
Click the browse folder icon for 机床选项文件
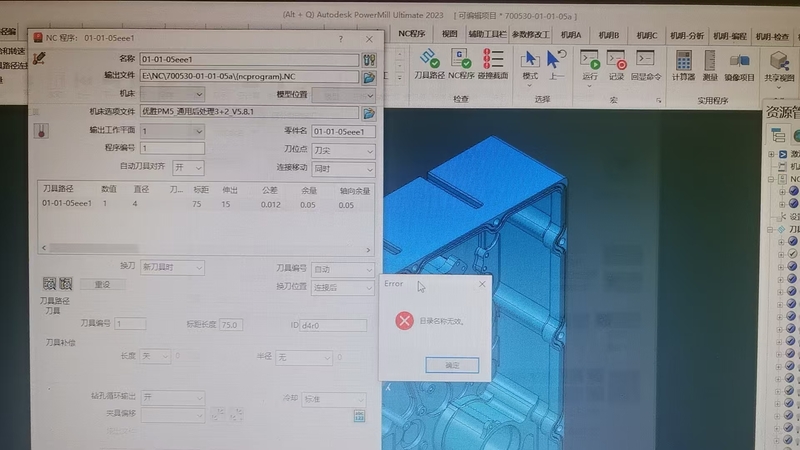click(369, 113)
